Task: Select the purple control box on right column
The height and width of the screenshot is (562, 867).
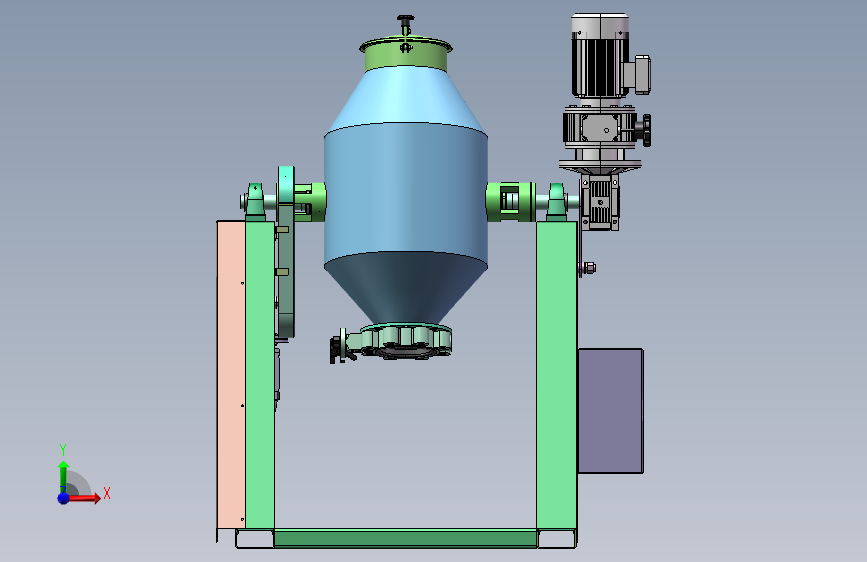Action: coord(610,411)
